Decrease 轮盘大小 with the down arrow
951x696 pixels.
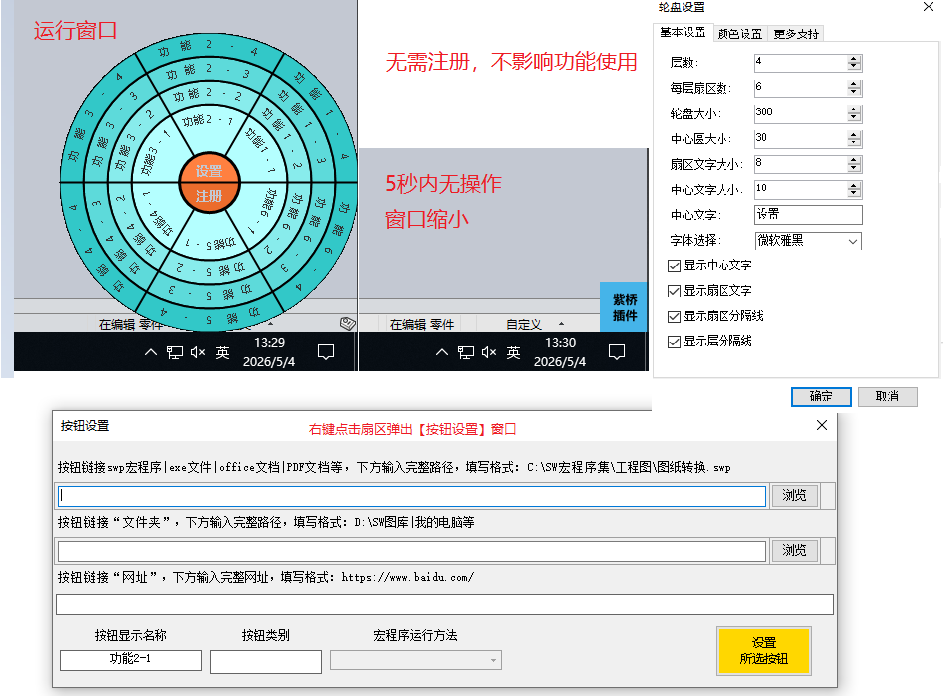[855, 117]
